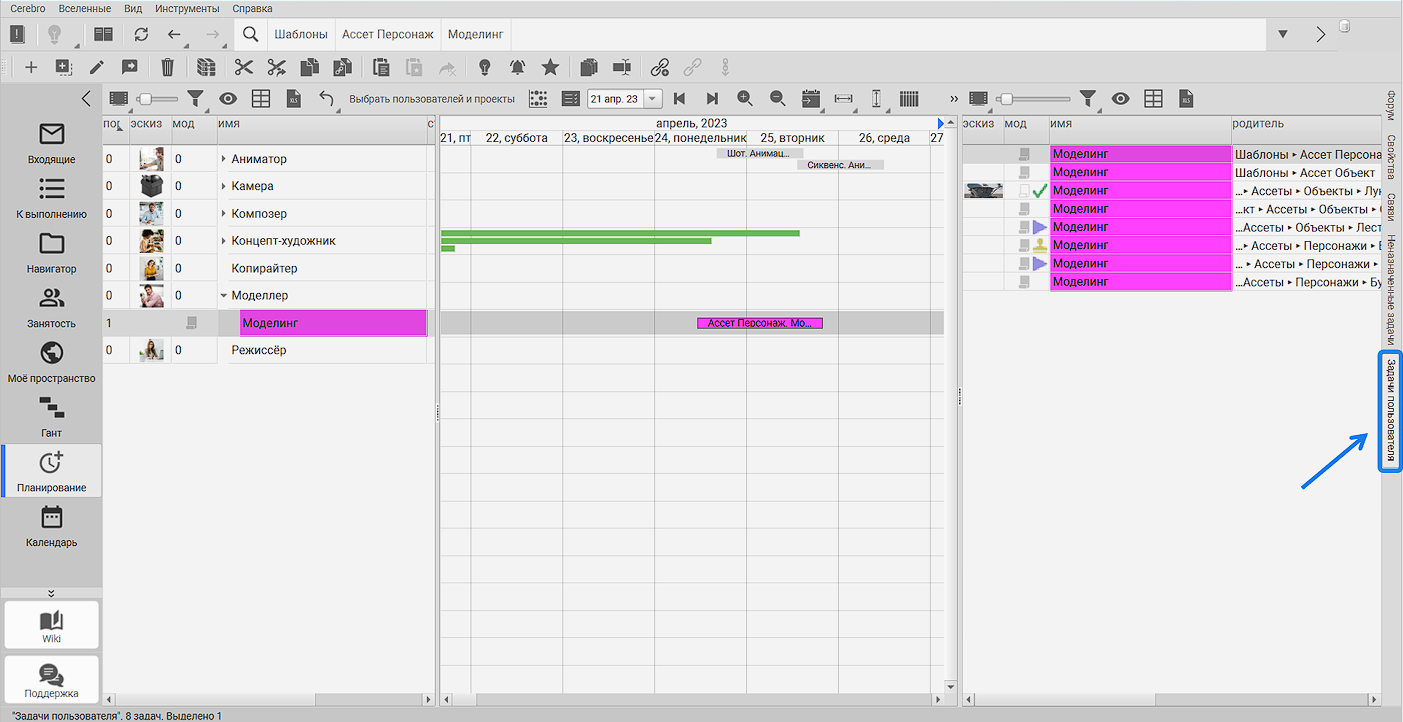Screen dimensions: 1403x722
Task: Click the refresh icon in top toolbar
Action: (141, 34)
